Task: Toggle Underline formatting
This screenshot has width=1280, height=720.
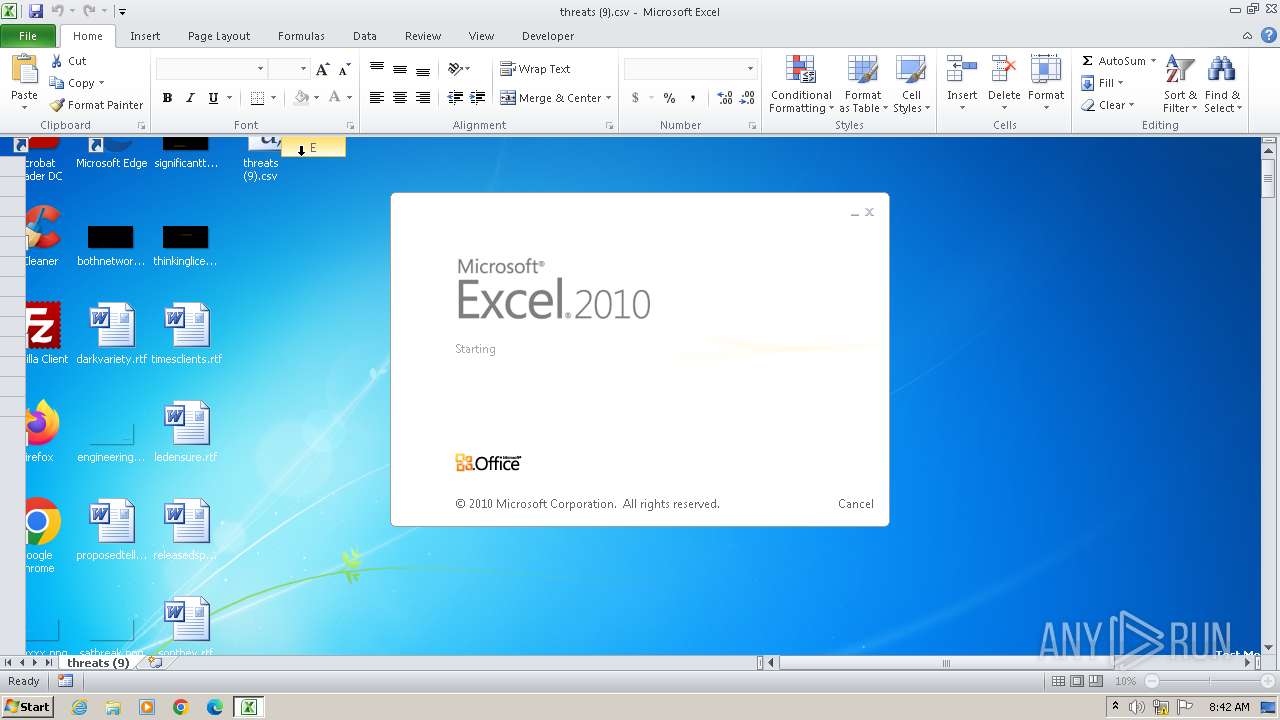Action: click(213, 98)
